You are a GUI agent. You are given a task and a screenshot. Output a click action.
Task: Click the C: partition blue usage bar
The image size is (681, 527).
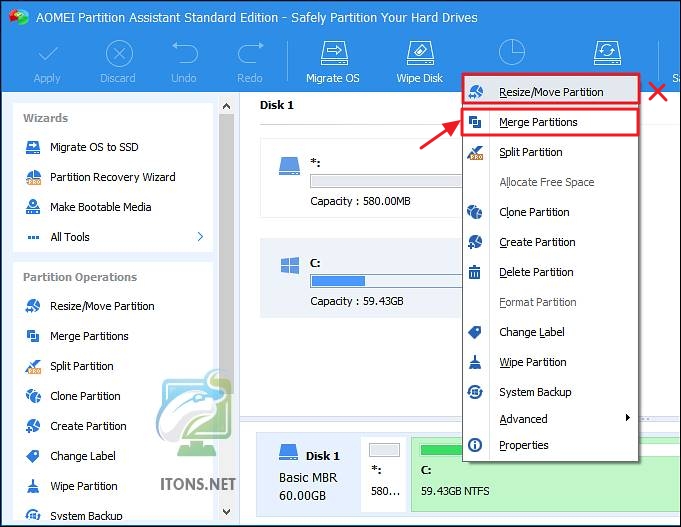[x=338, y=281]
